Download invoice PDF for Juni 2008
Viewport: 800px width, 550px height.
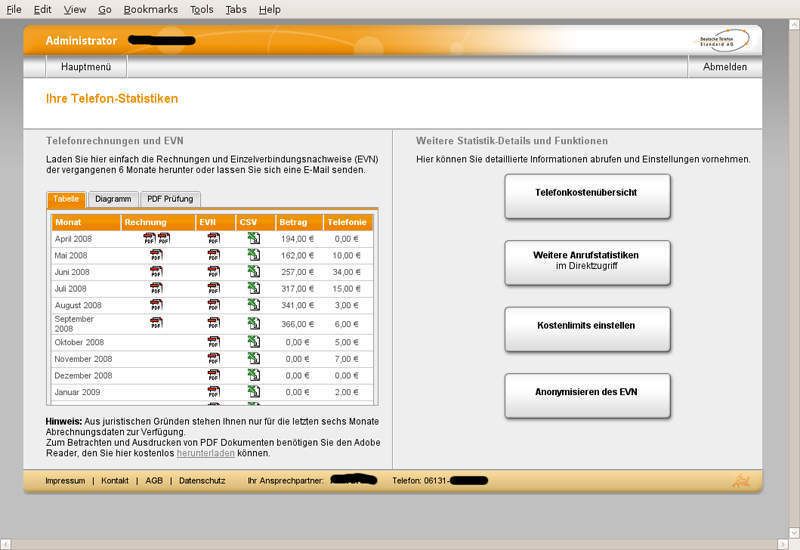click(x=157, y=272)
